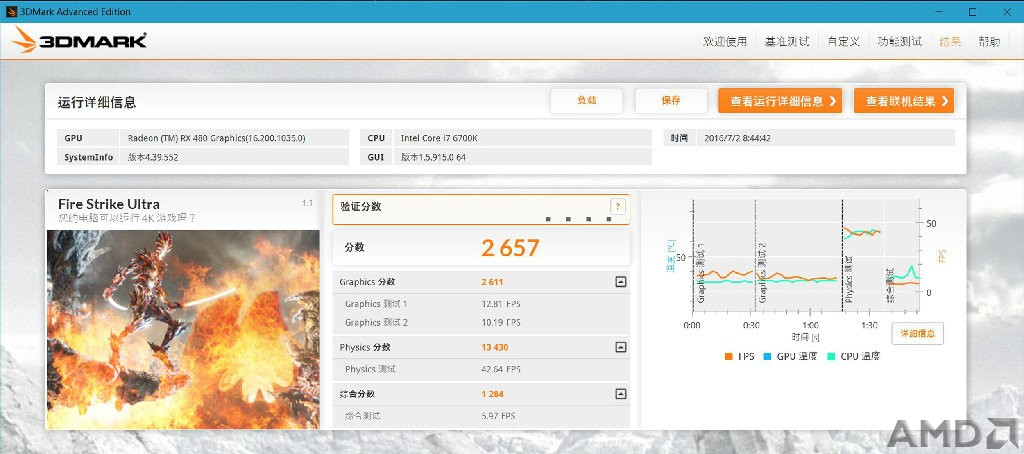Screen dimensions: 1024x454
Task: Click the 3DMark logo in the header
Action: [x=79, y=40]
